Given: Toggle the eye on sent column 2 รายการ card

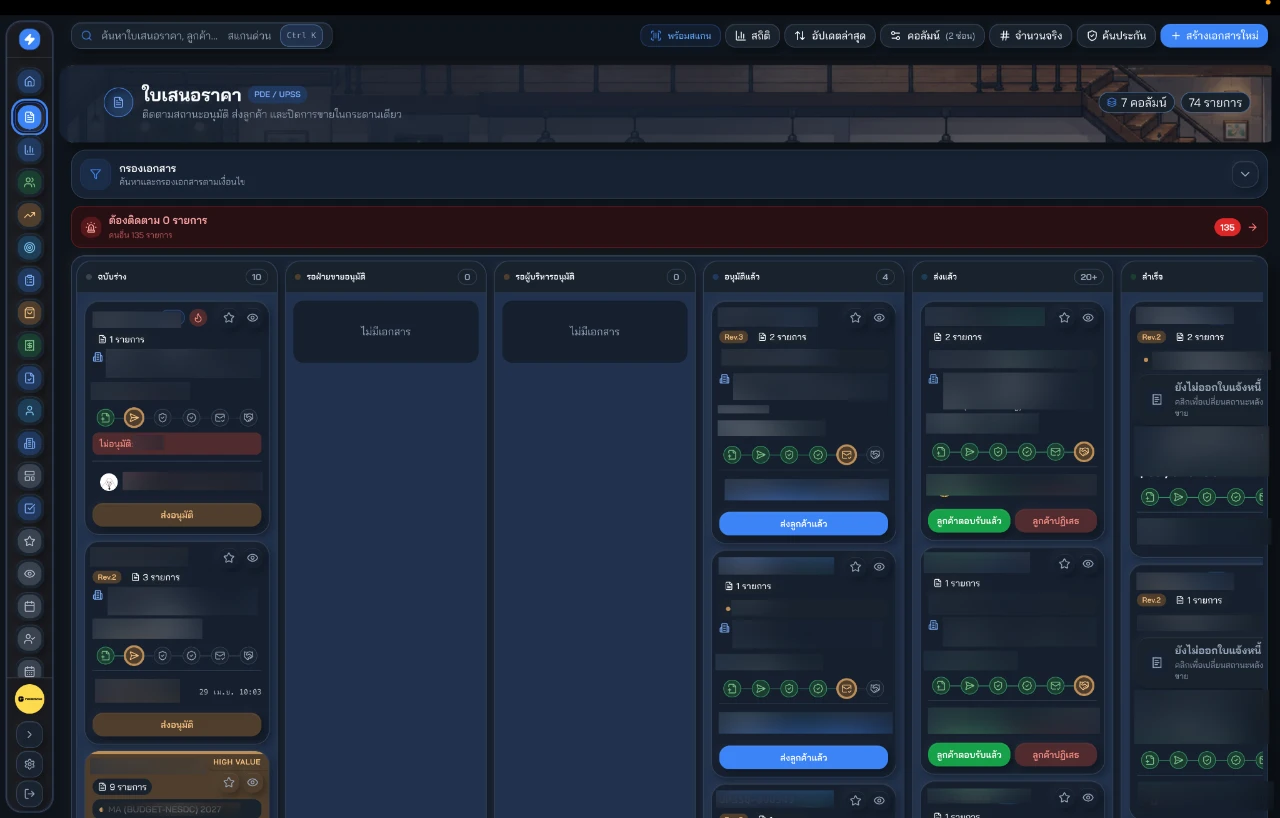Looking at the screenshot, I should [1088, 317].
